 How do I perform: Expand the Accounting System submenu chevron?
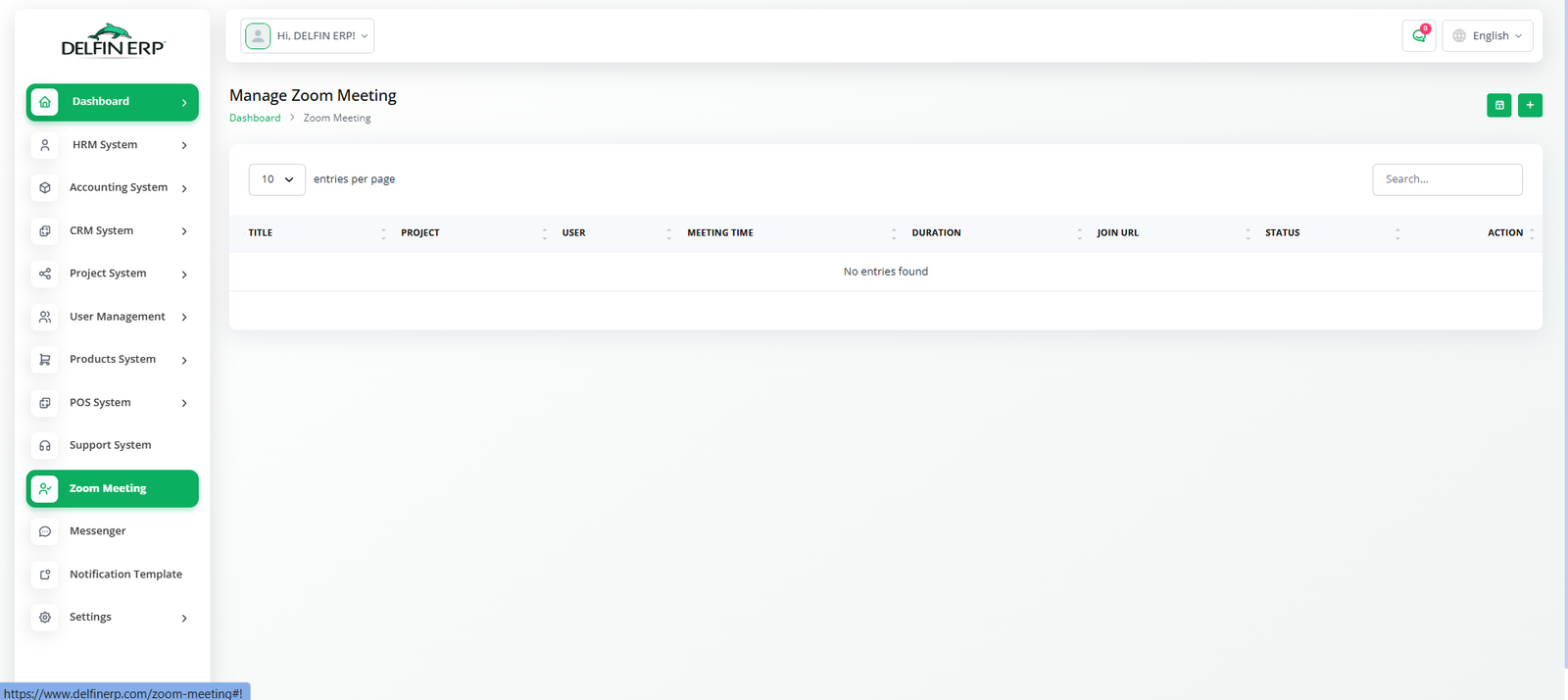(184, 188)
